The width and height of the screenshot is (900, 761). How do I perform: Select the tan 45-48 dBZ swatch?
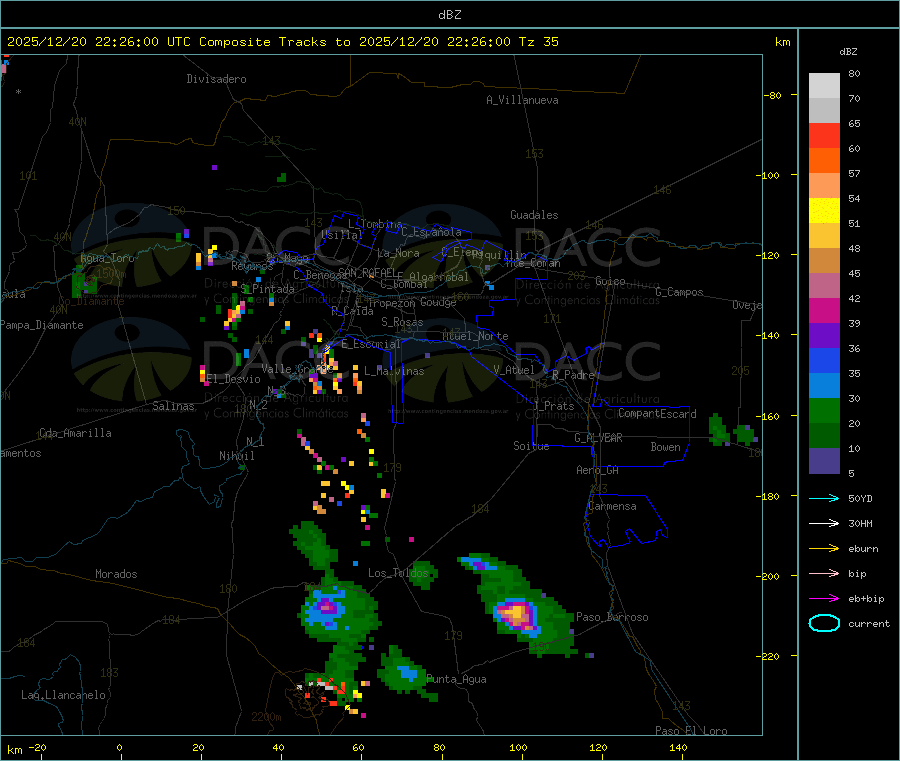click(x=824, y=261)
